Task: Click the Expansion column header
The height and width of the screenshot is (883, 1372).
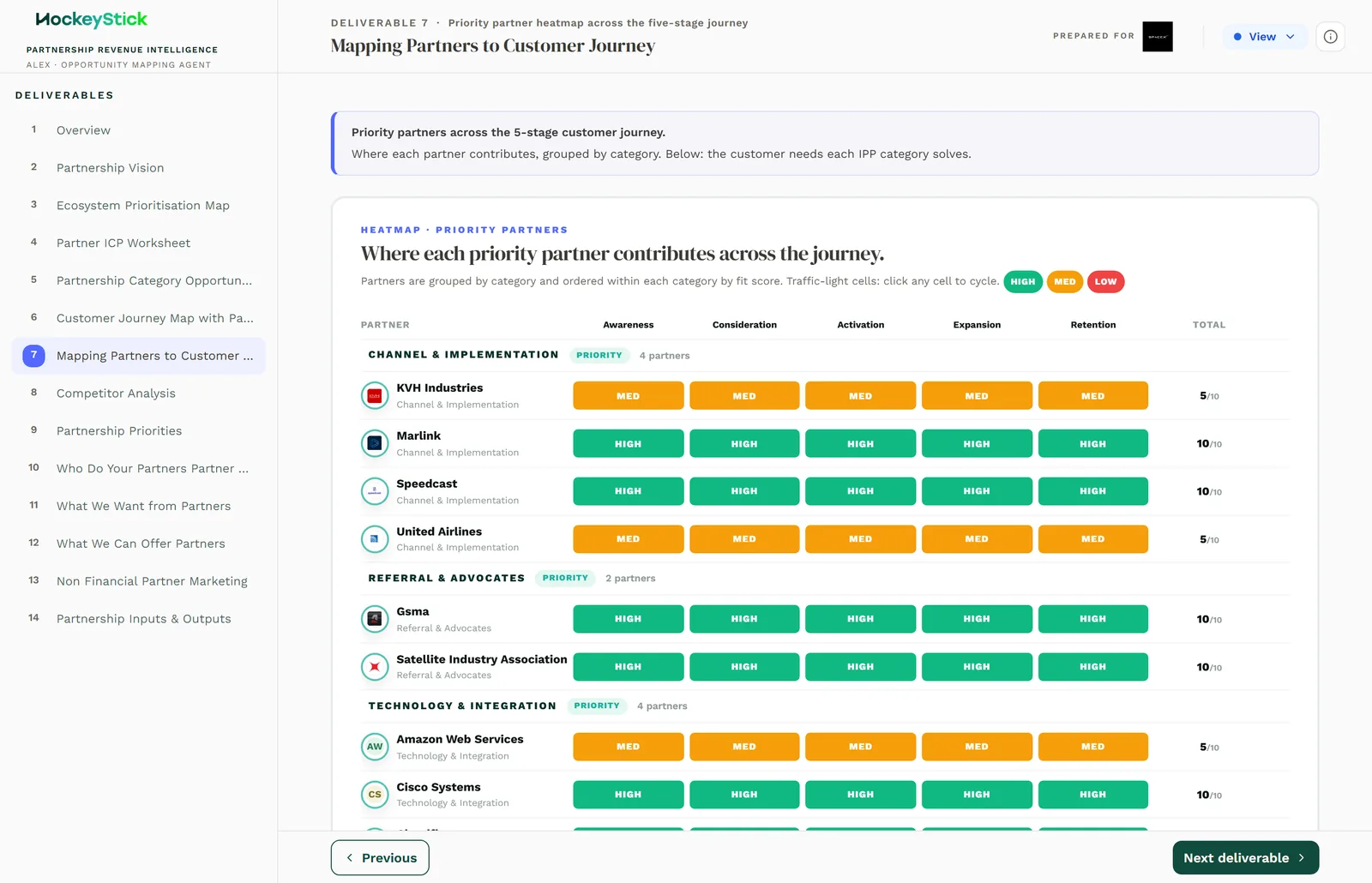Action: (x=977, y=325)
